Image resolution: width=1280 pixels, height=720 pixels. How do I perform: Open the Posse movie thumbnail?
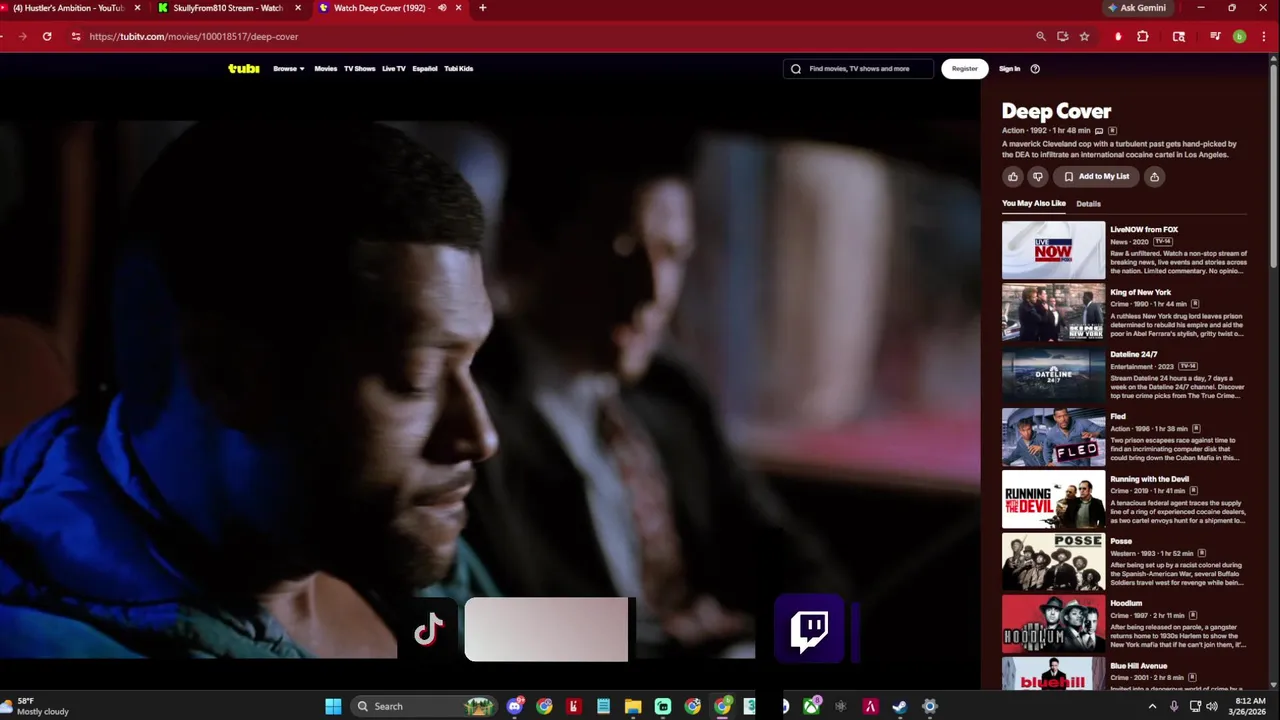1054,562
